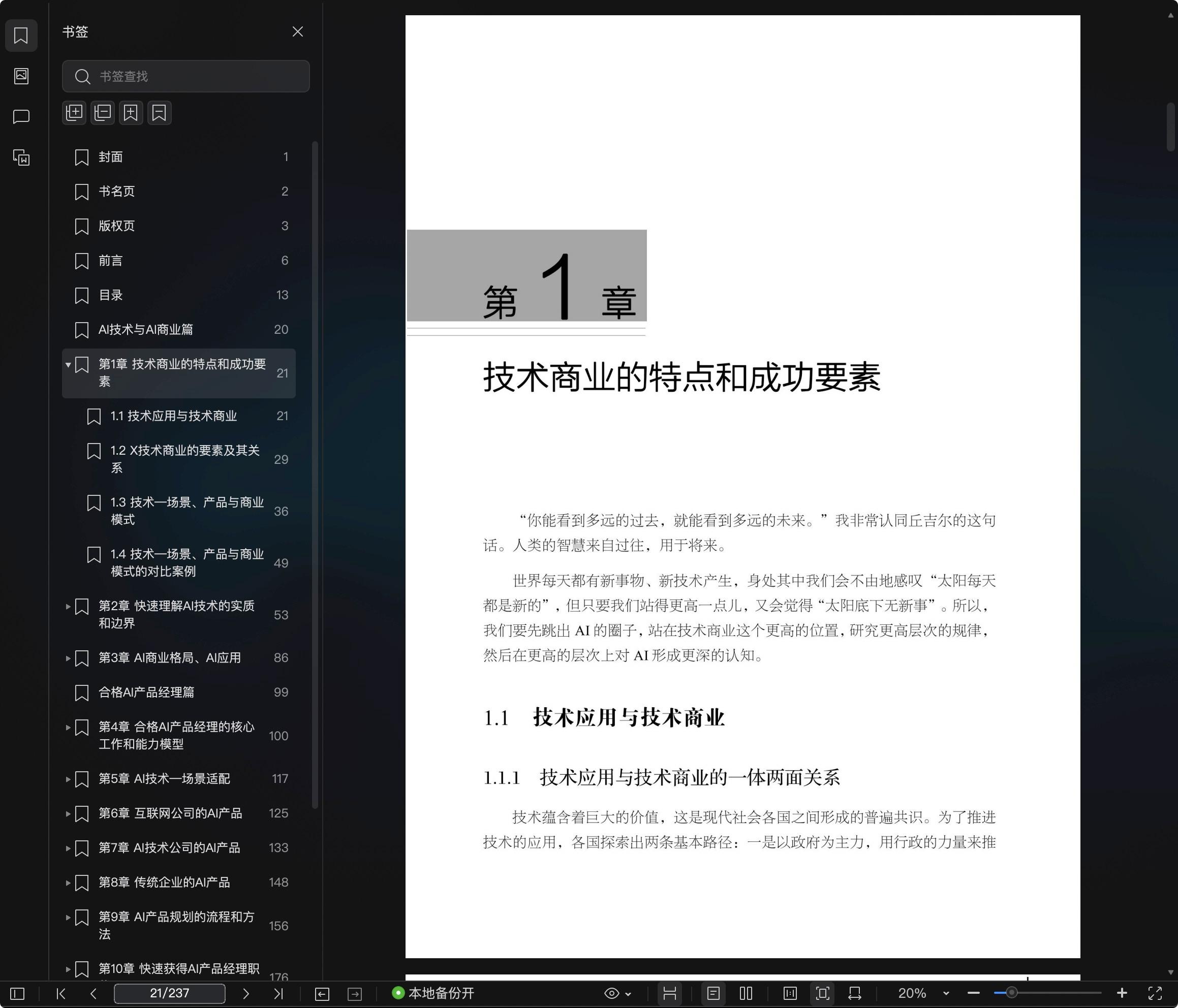Open the thumbnails panel icon
Image resolution: width=1178 pixels, height=1008 pixels.
[x=21, y=76]
